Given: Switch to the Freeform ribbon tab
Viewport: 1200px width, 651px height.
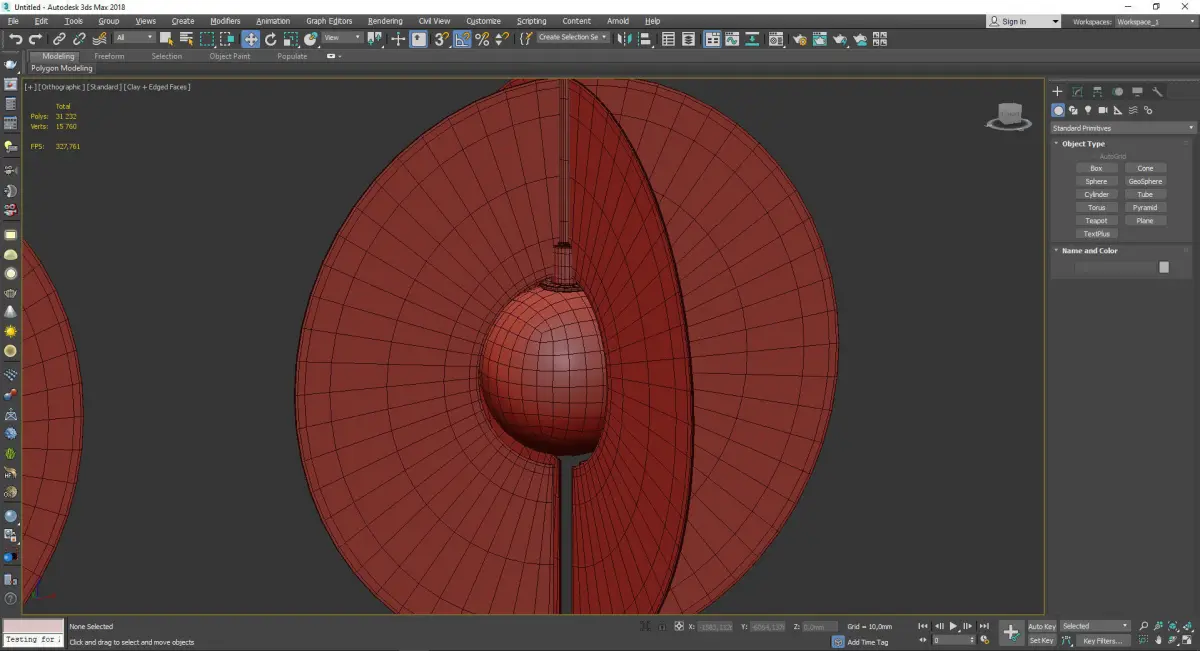Looking at the screenshot, I should 109,56.
